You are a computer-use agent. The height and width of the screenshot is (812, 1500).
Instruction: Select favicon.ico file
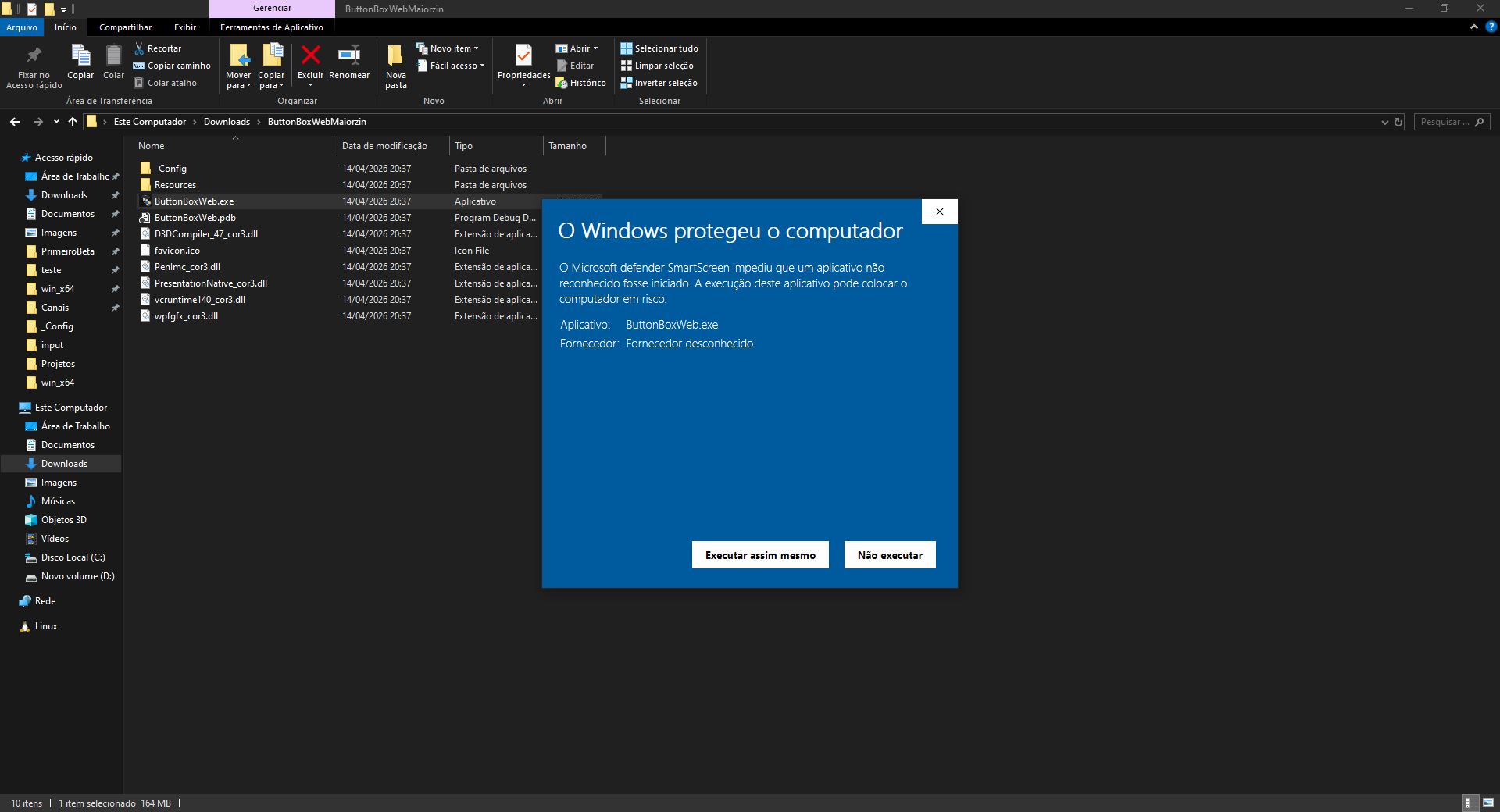pos(177,251)
